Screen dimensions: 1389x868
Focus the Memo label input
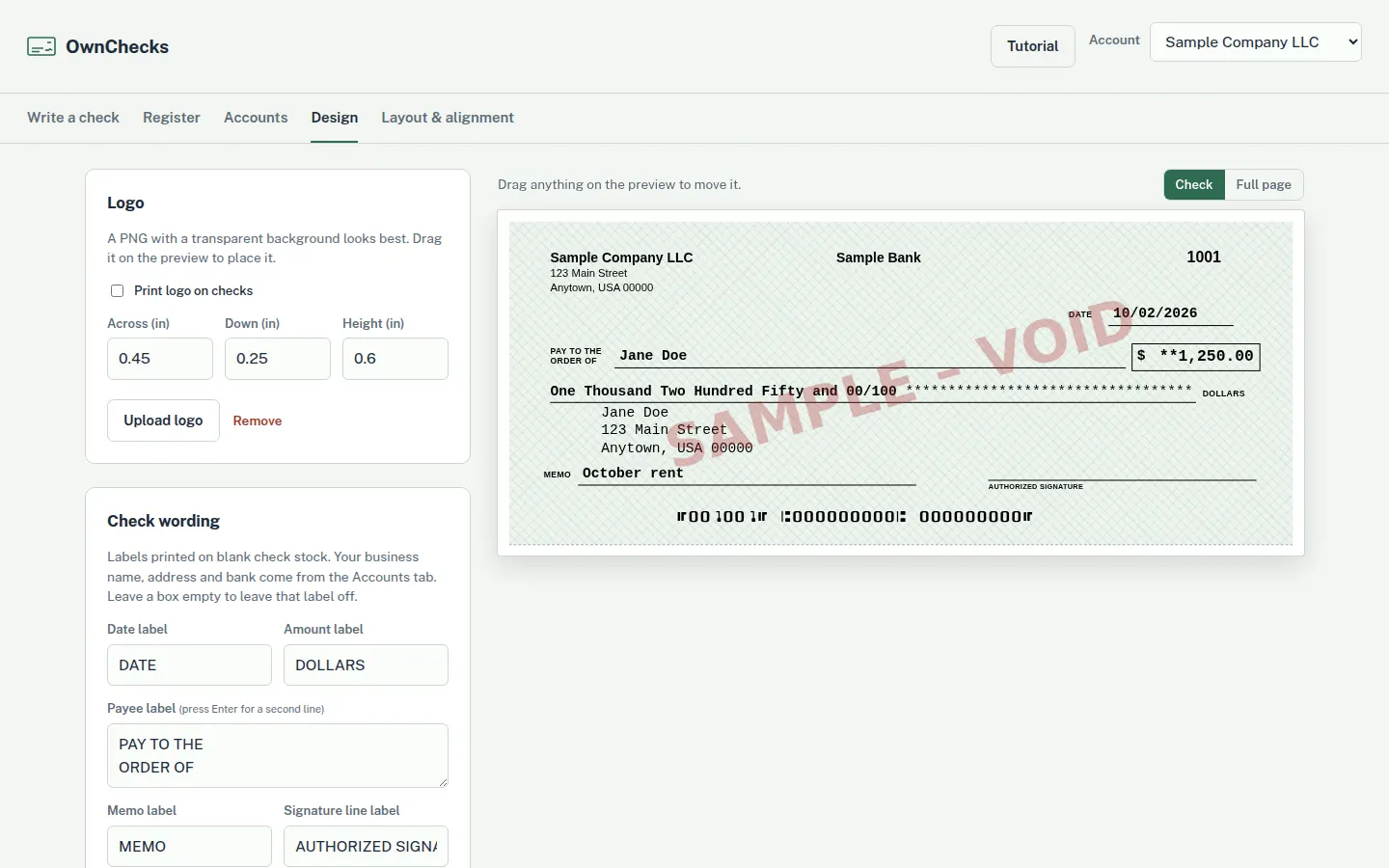tap(189, 847)
